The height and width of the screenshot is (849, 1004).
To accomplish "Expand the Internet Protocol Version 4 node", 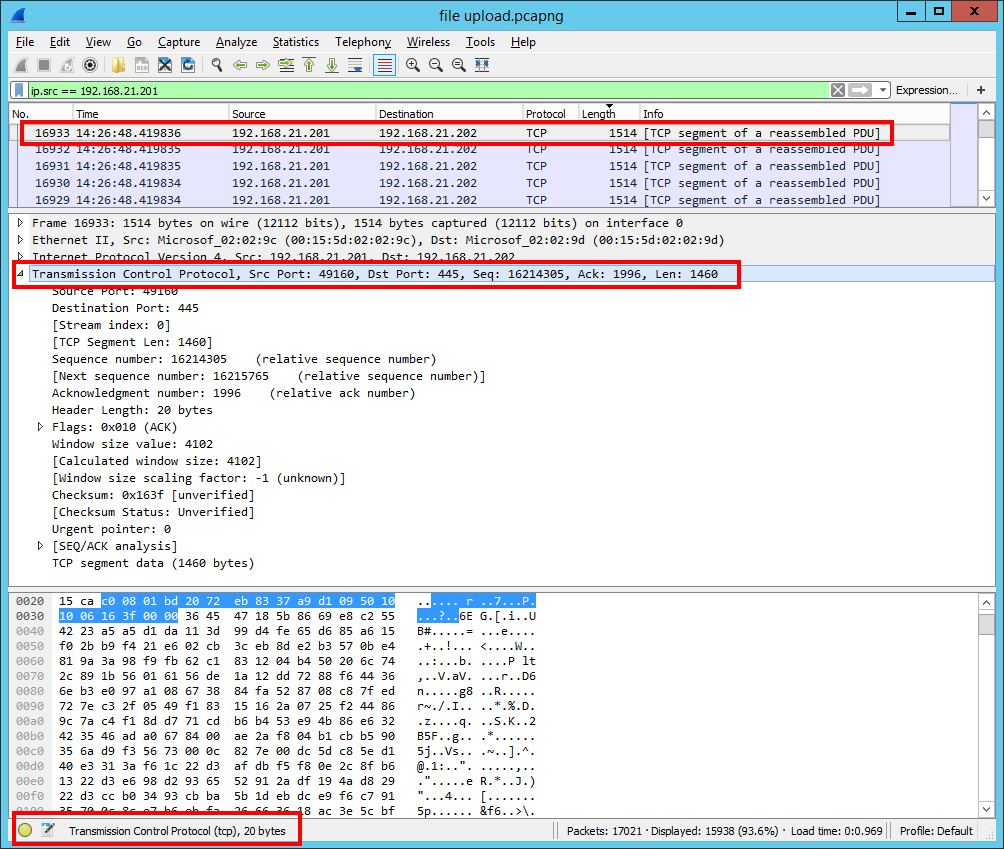I will click(x=20, y=257).
